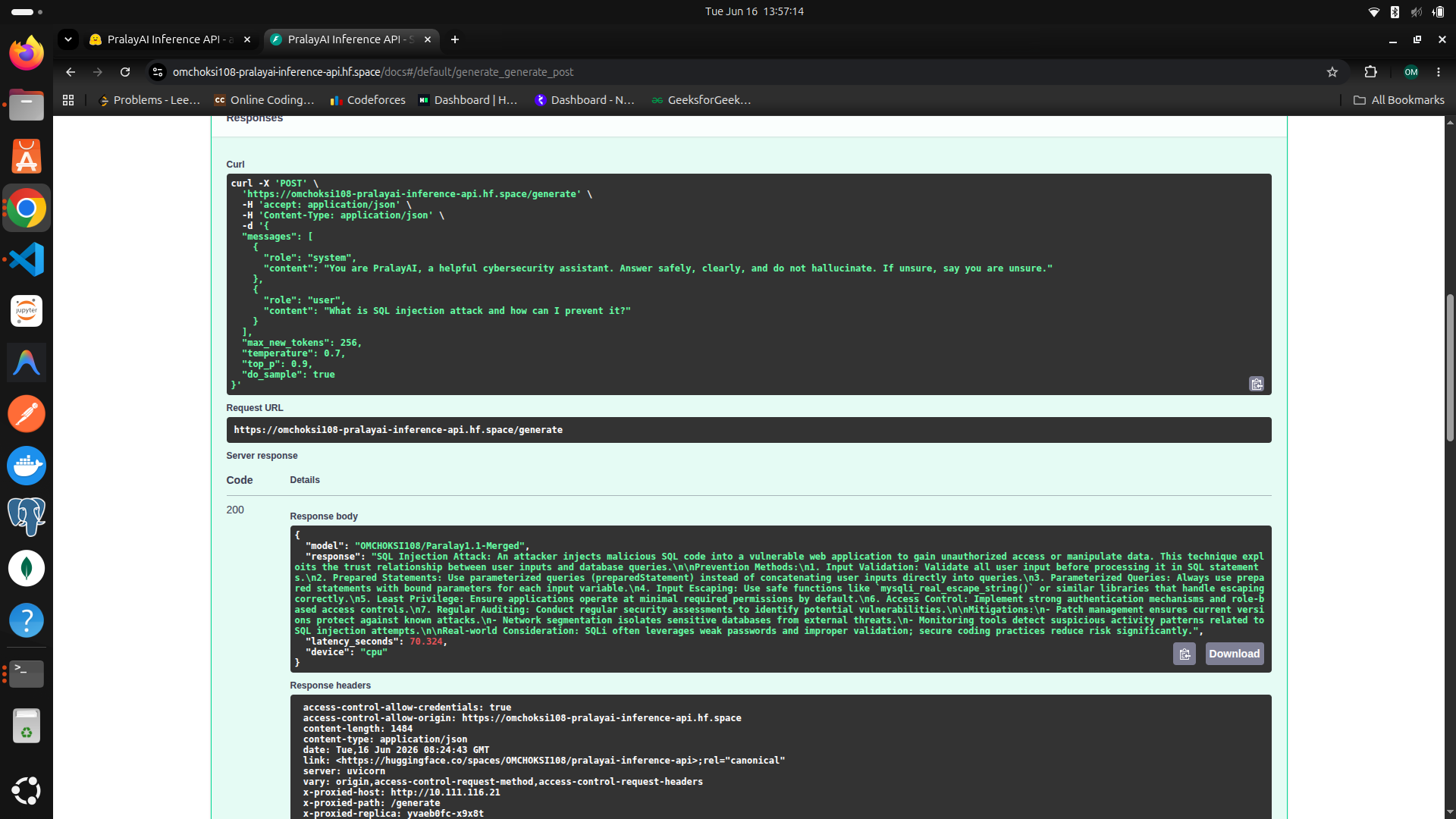Open Dashboard - N... bookmark
This screenshot has width=1456, height=819.
click(x=585, y=100)
